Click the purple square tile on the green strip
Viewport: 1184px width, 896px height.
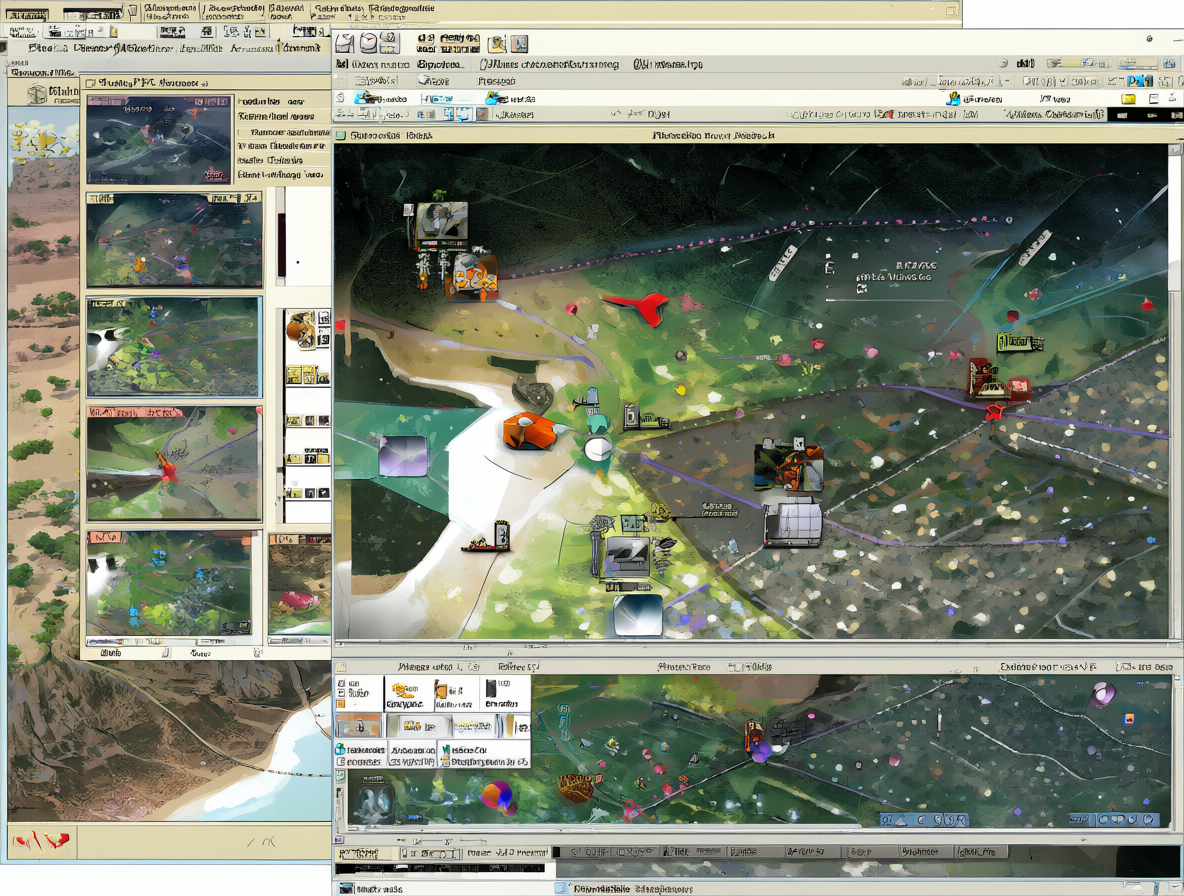click(x=403, y=456)
